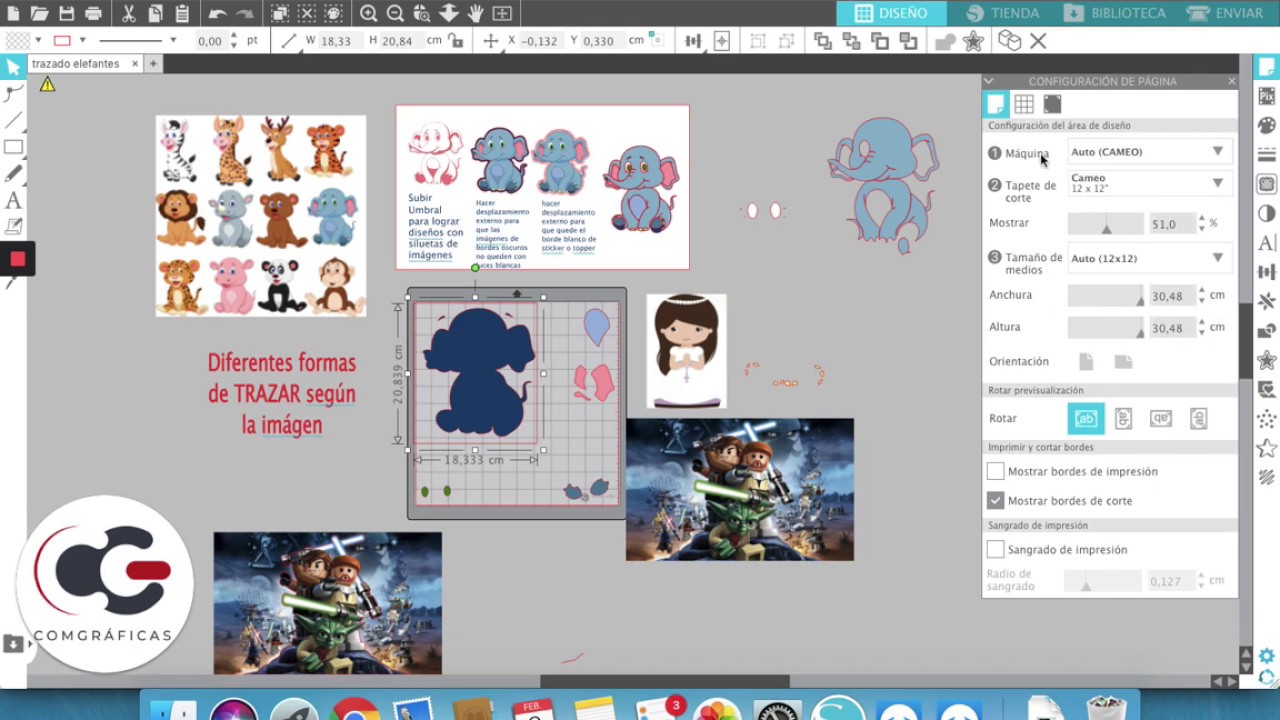The width and height of the screenshot is (1280, 720).
Task: Select portrait orientation icon
Action: pyautogui.click(x=1086, y=362)
